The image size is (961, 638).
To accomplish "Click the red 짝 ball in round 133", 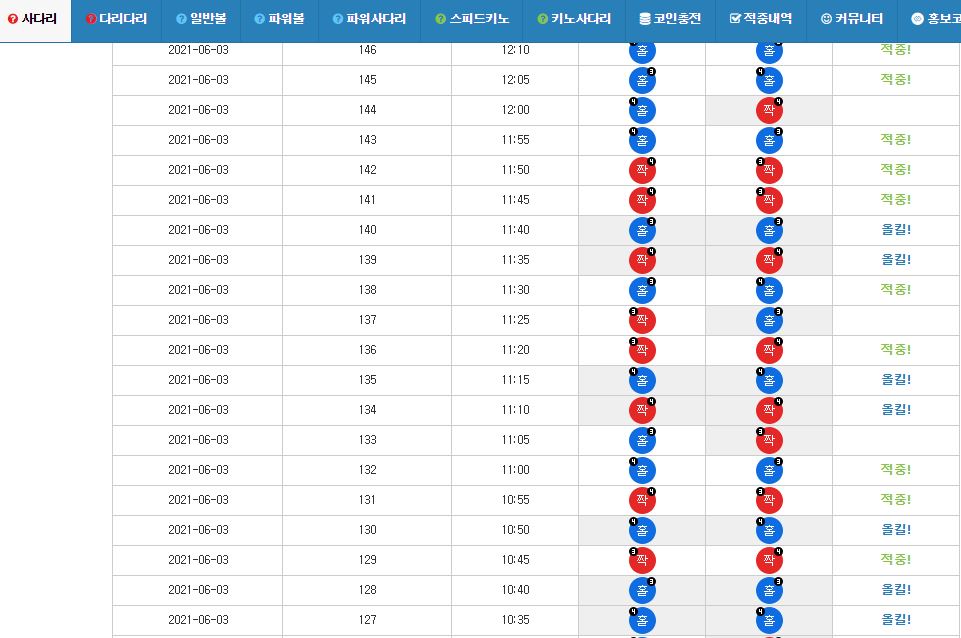I will pos(769,441).
